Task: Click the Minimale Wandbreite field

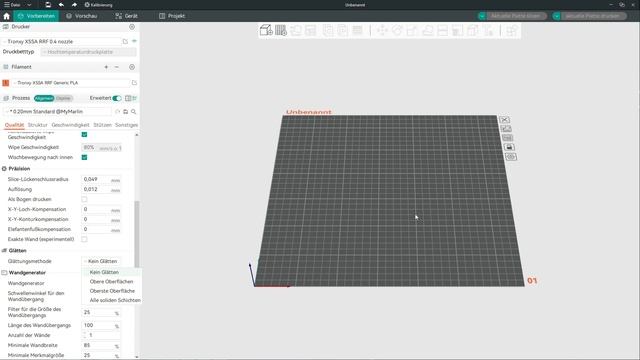Action: pos(102,345)
